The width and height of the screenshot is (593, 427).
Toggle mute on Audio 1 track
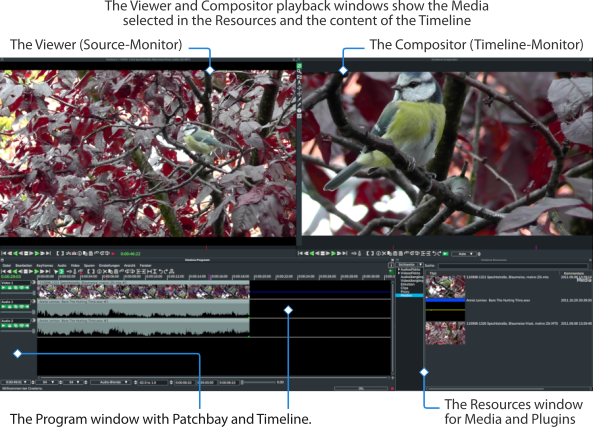click(x=27, y=307)
